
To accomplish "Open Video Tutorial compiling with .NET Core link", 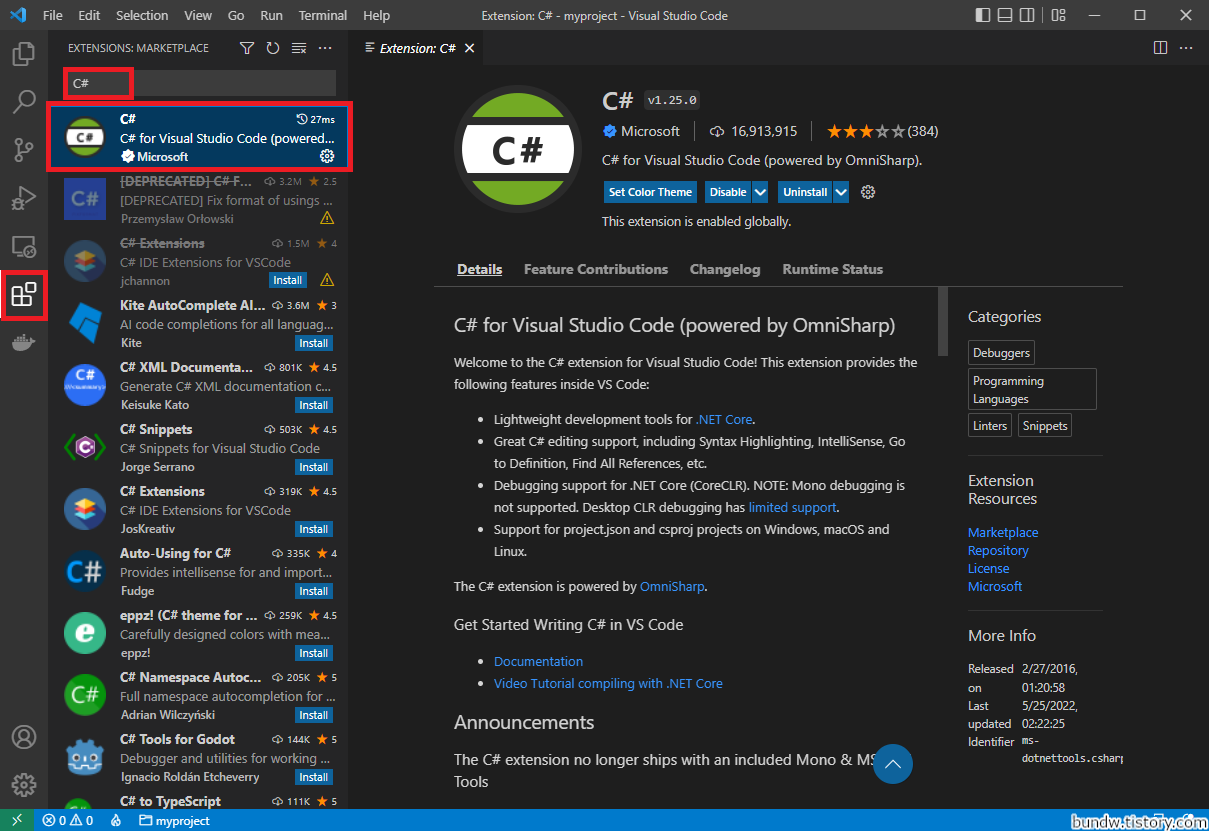I will click(608, 683).
